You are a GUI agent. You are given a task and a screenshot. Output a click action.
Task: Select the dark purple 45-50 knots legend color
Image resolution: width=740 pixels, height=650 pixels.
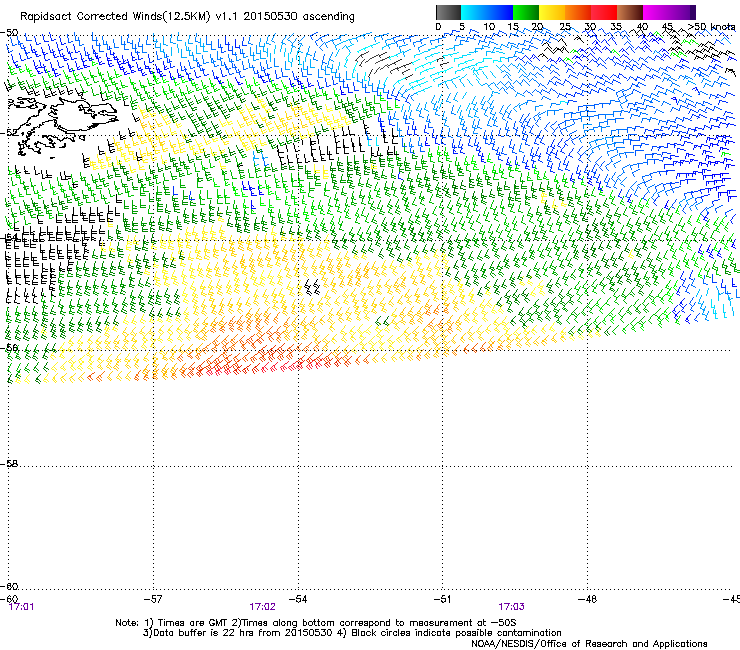point(682,12)
